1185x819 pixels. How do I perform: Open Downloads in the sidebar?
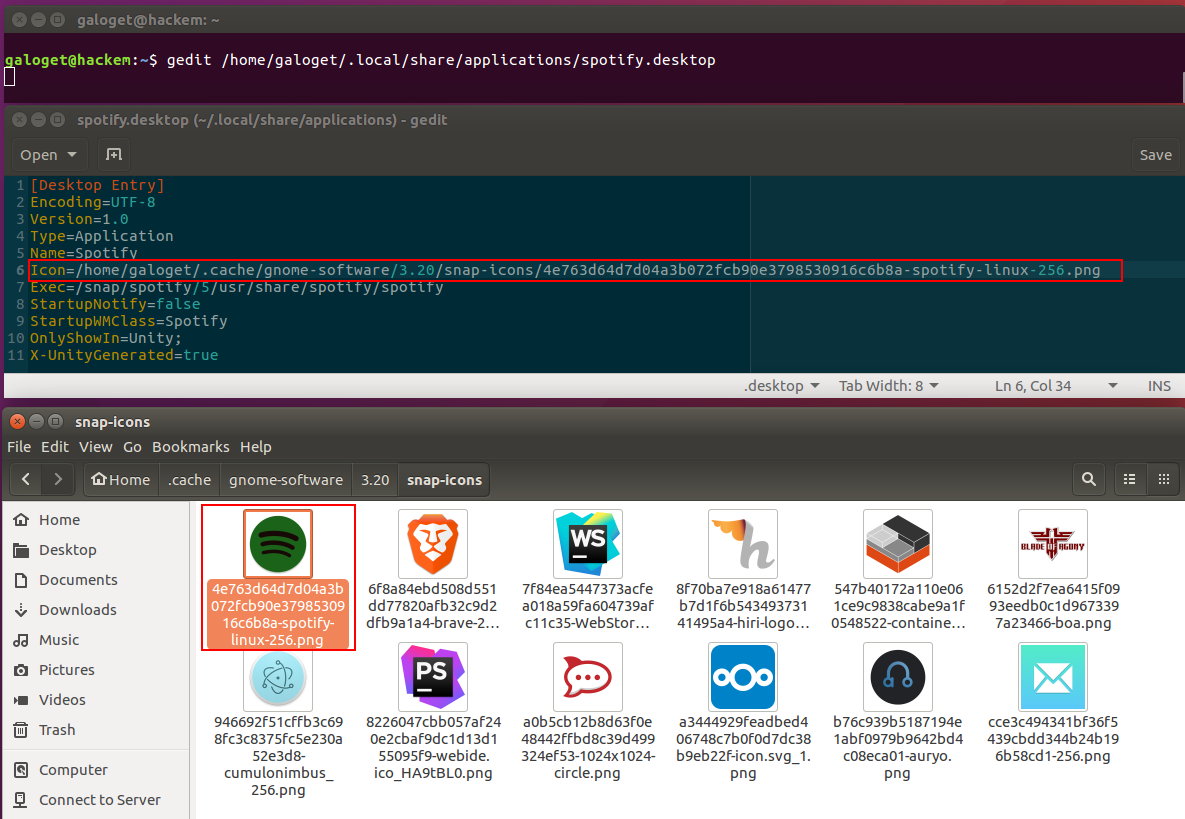coord(77,610)
